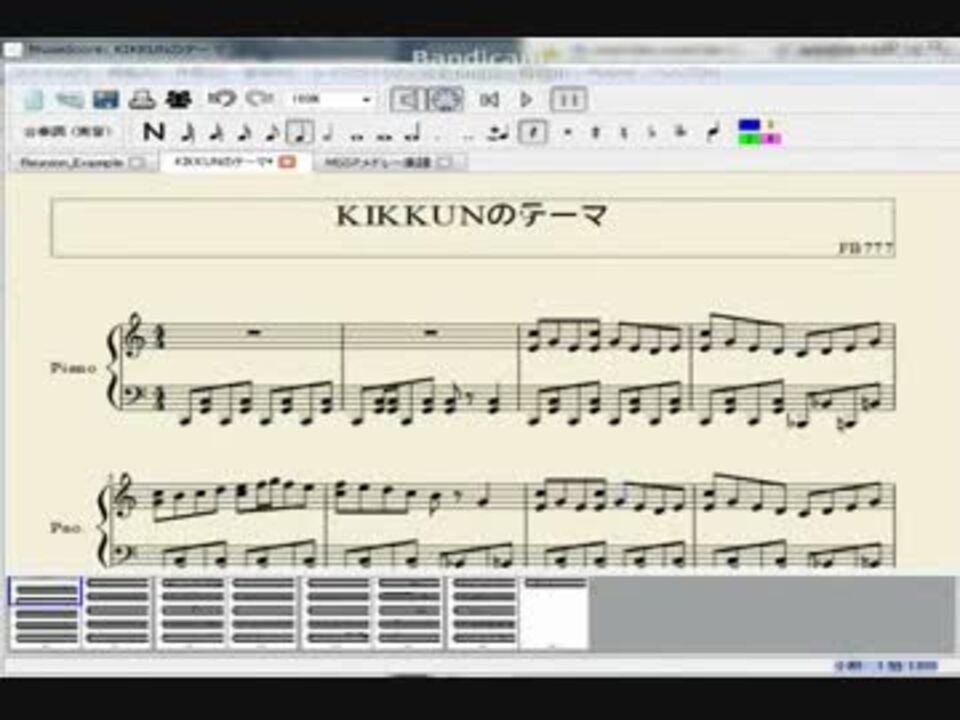960x720 pixels.
Task: Toggle the MIDI input button beside the speaker
Action: point(446,99)
